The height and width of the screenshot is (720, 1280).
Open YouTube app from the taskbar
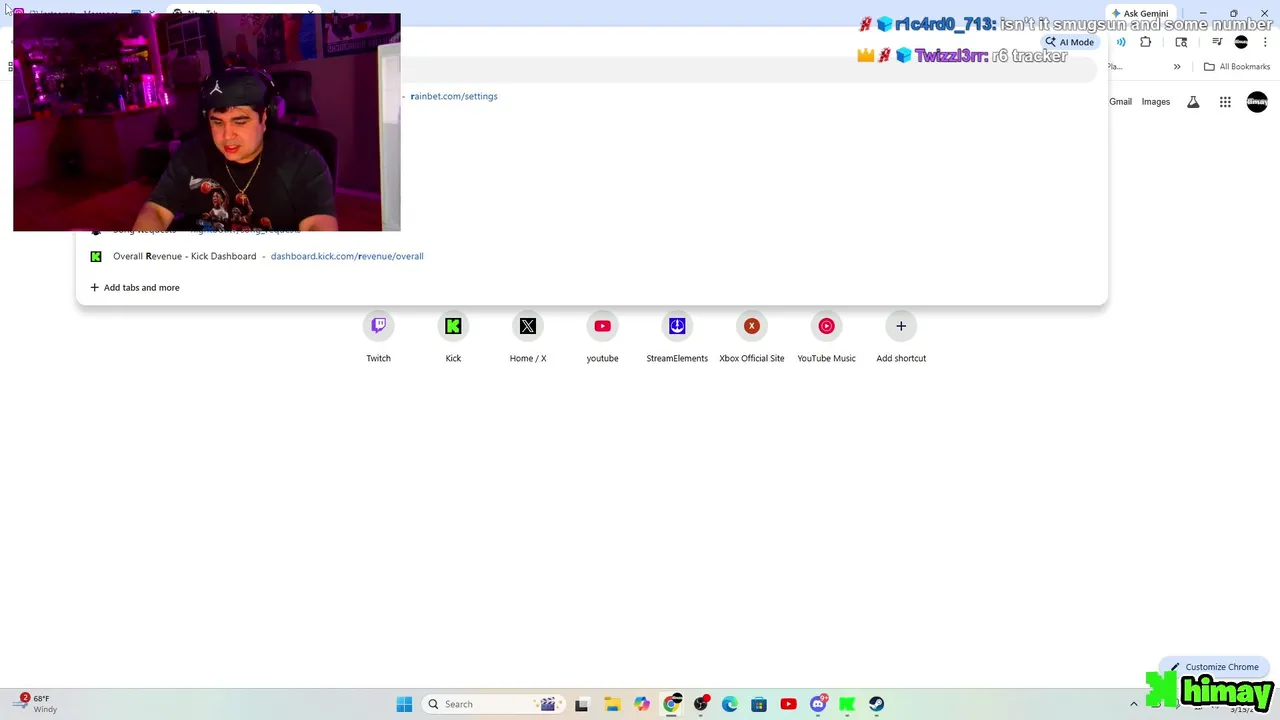click(x=788, y=704)
